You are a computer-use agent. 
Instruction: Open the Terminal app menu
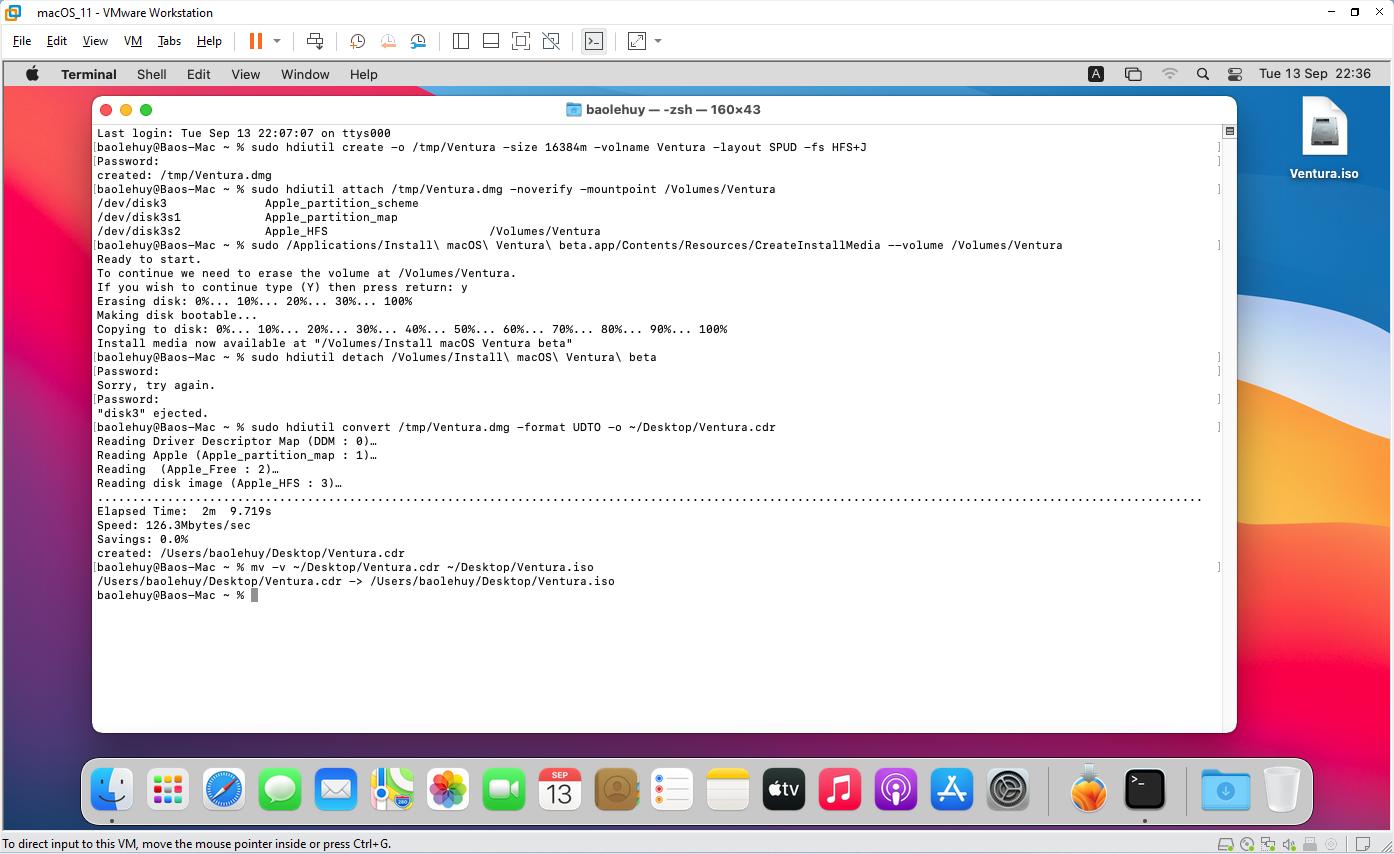[89, 74]
